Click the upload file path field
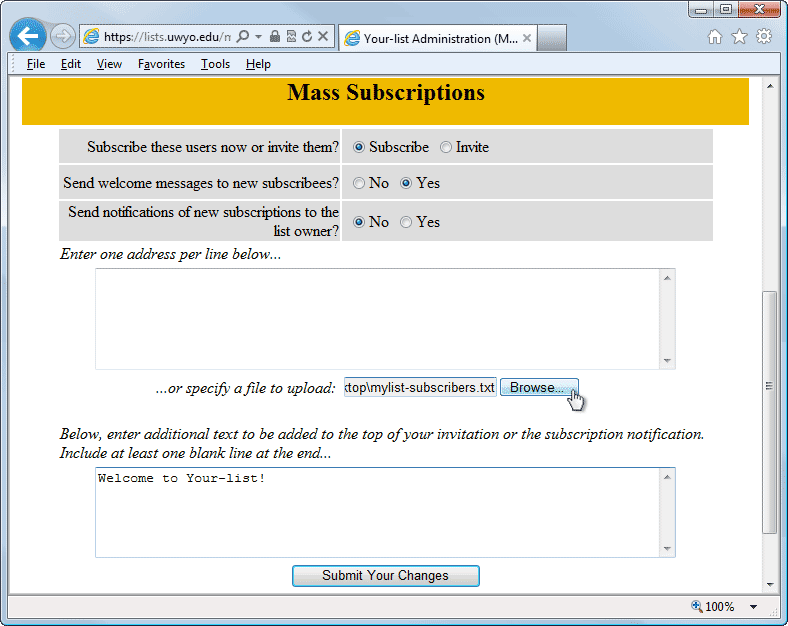The height and width of the screenshot is (626, 788). click(420, 387)
